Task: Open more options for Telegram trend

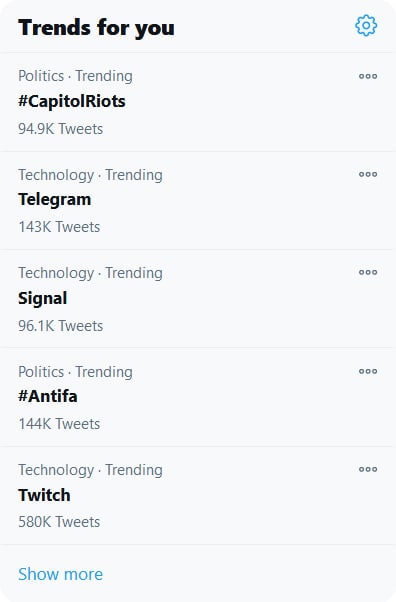Action: [x=368, y=174]
